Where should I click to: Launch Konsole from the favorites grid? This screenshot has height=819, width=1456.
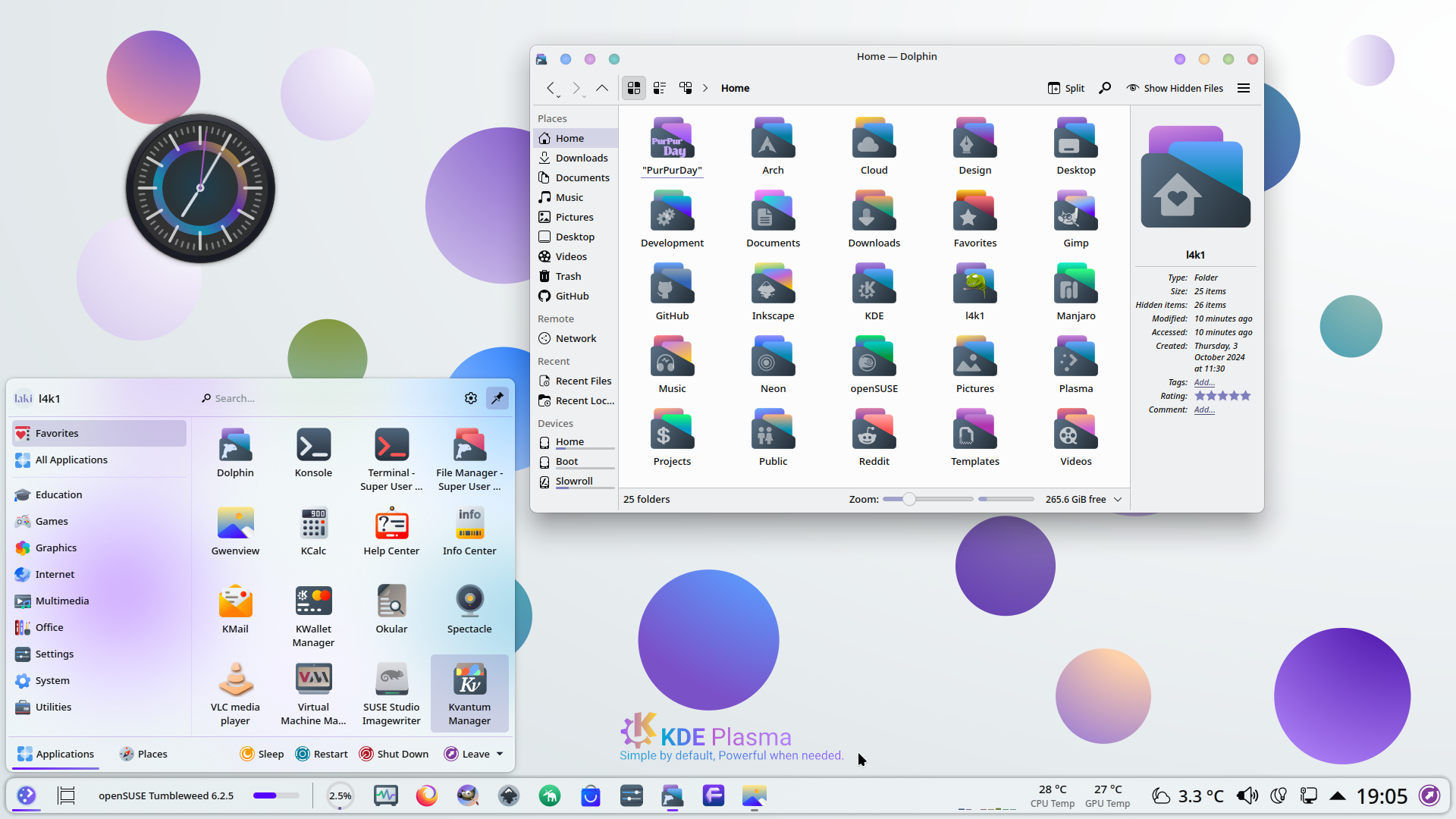pyautogui.click(x=313, y=453)
